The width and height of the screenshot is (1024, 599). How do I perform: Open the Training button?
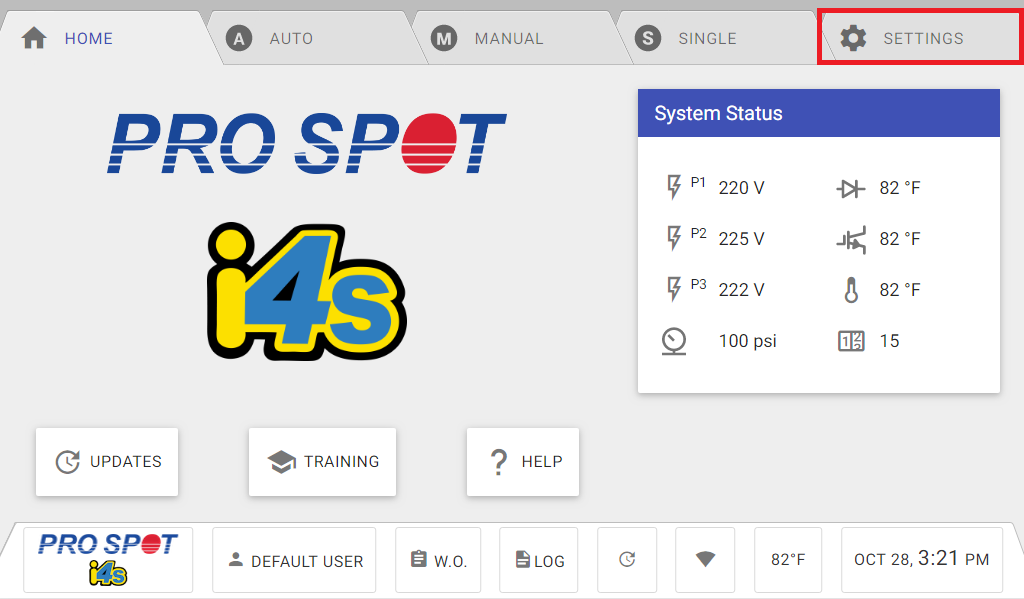pos(323,462)
